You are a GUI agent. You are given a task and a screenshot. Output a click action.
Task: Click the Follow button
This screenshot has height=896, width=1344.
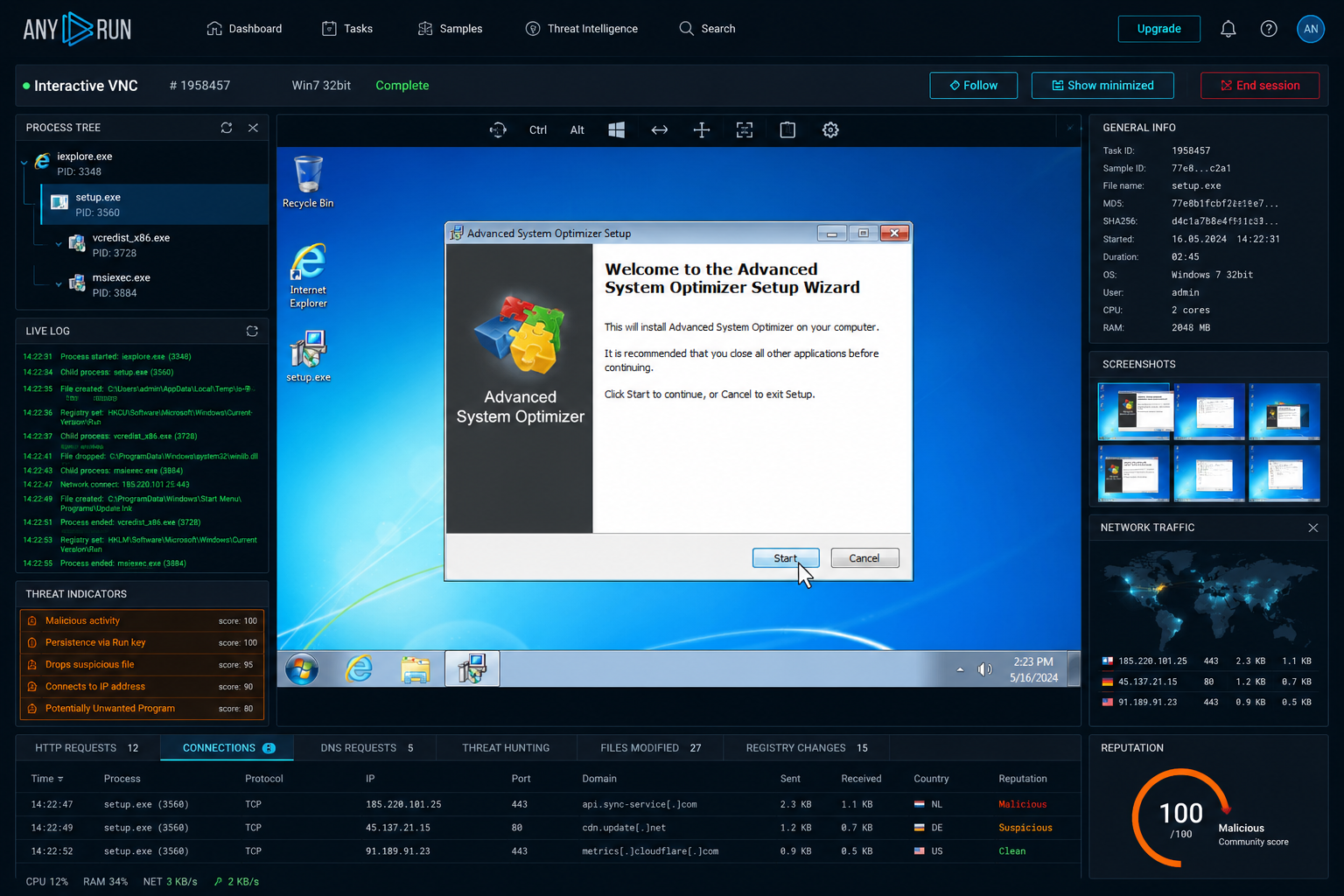pyautogui.click(x=974, y=85)
